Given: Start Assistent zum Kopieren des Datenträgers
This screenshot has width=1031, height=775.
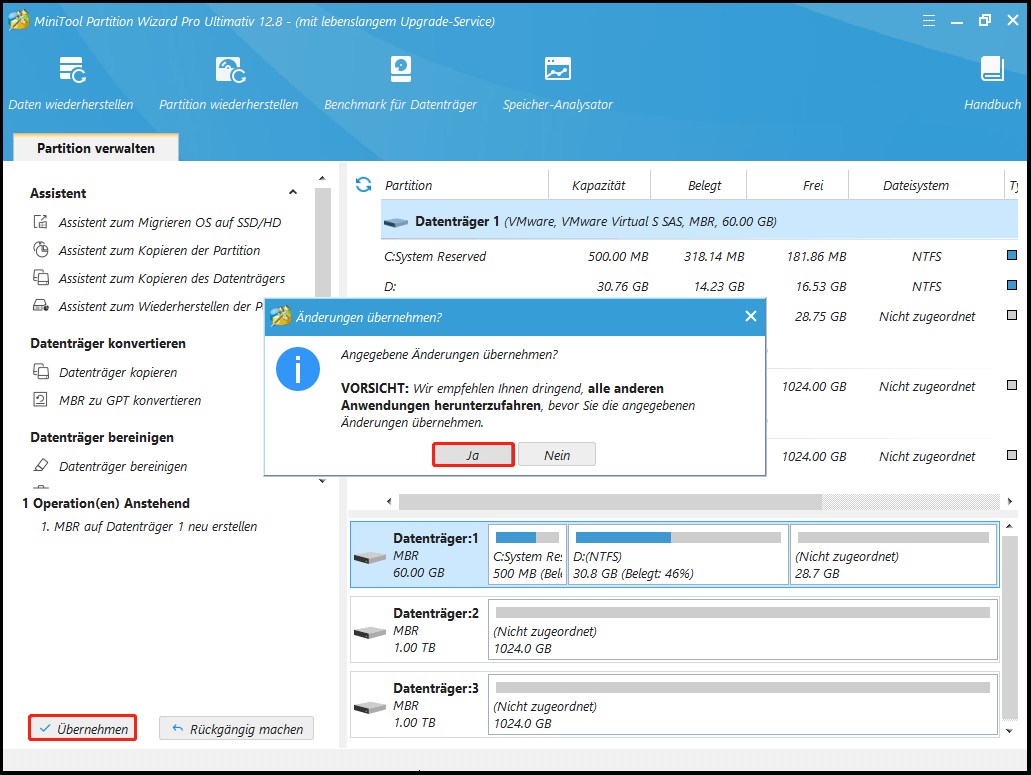Looking at the screenshot, I should tap(159, 278).
